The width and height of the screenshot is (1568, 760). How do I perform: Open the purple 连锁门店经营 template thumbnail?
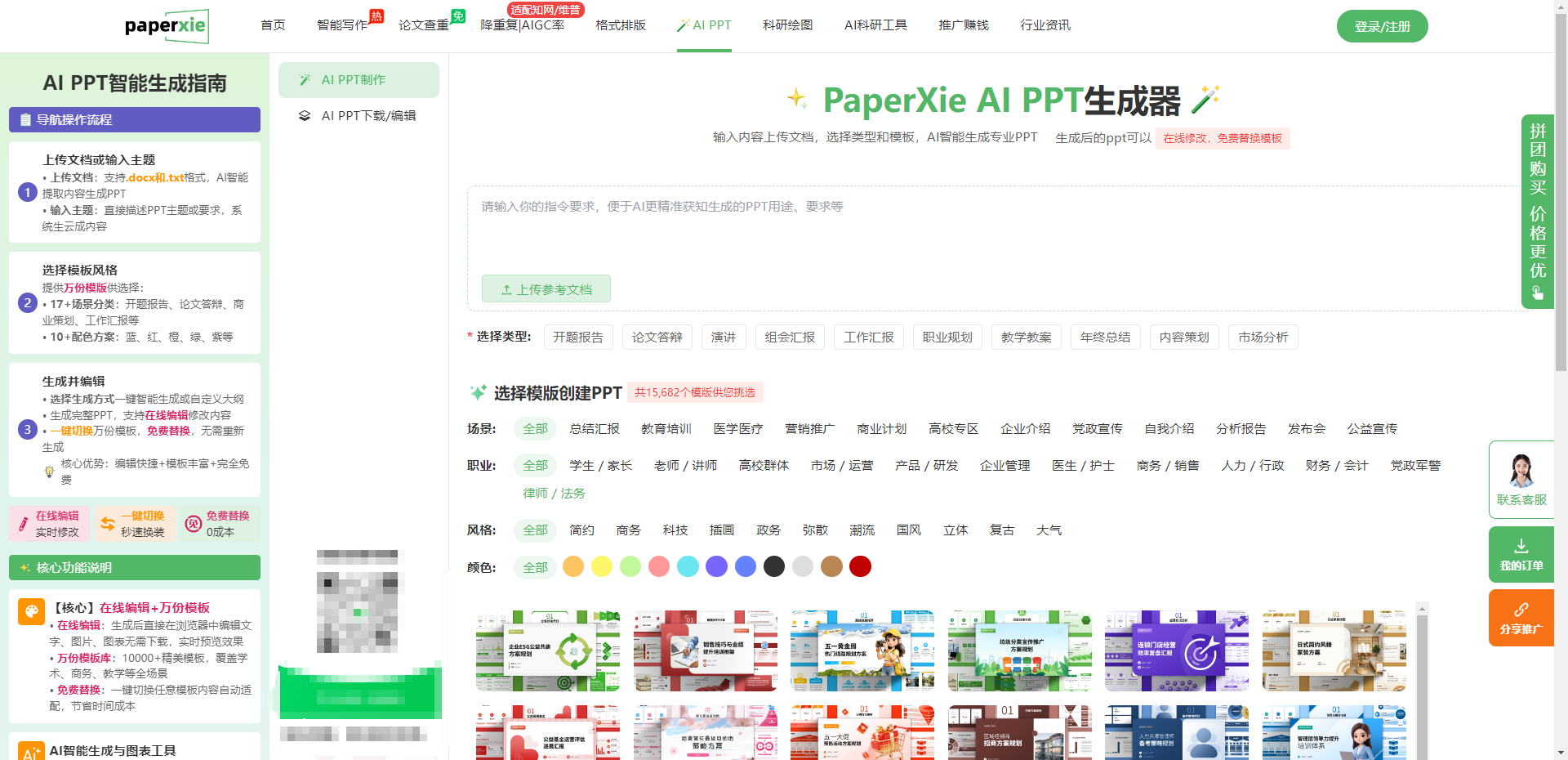click(1177, 650)
